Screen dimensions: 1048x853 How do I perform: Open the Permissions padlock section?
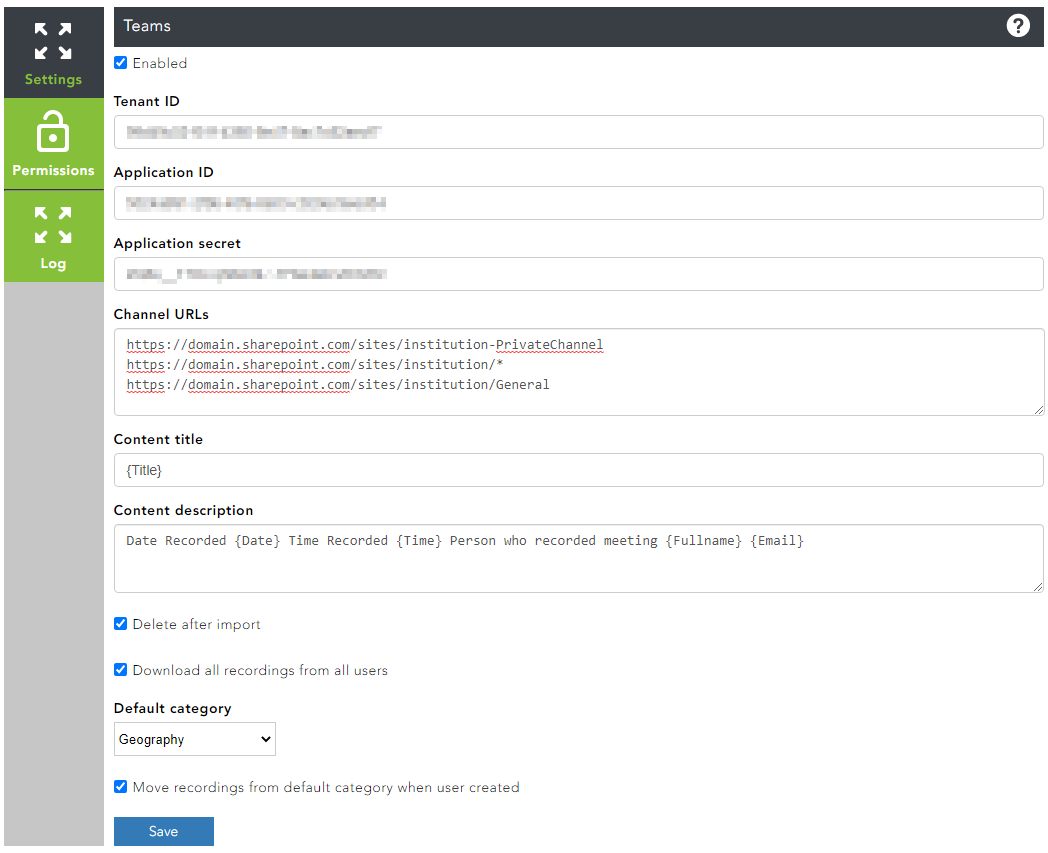click(53, 144)
